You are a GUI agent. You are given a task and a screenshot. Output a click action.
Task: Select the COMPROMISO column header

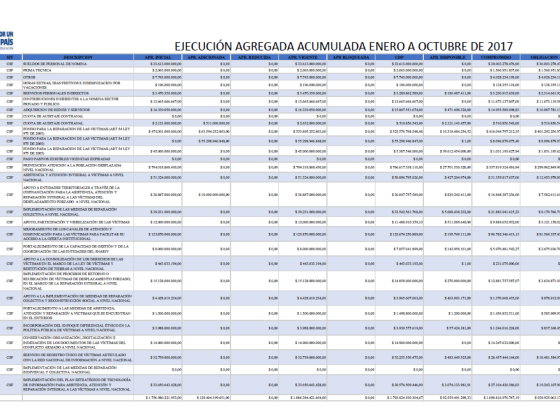pos(496,57)
